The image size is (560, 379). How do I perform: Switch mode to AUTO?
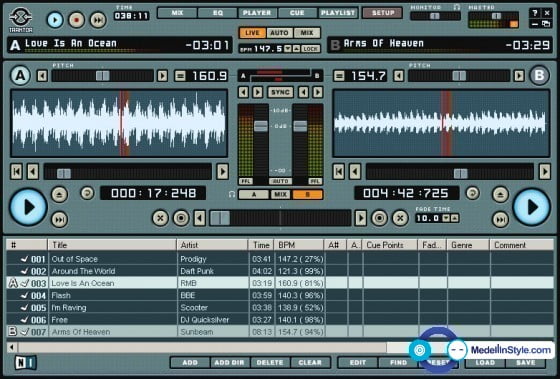[x=279, y=33]
